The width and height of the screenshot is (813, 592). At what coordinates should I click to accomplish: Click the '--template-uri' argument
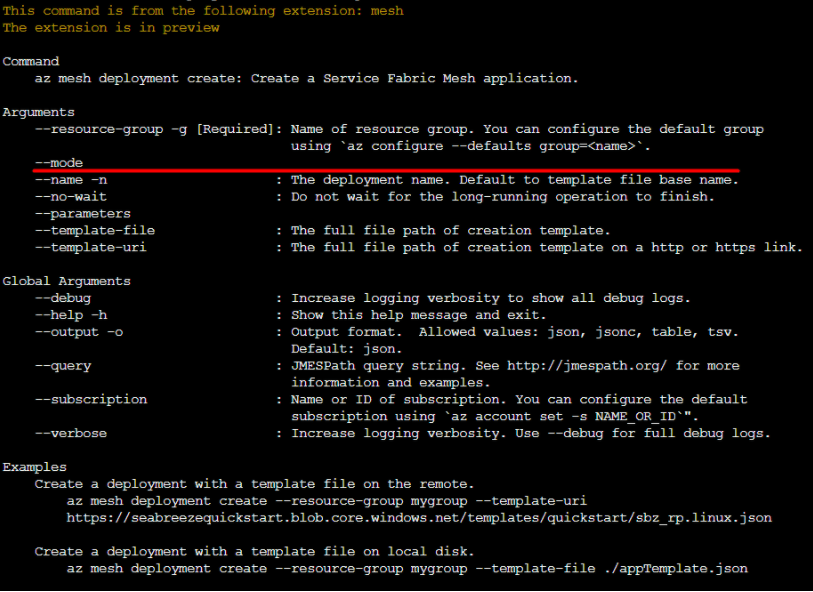point(91,247)
